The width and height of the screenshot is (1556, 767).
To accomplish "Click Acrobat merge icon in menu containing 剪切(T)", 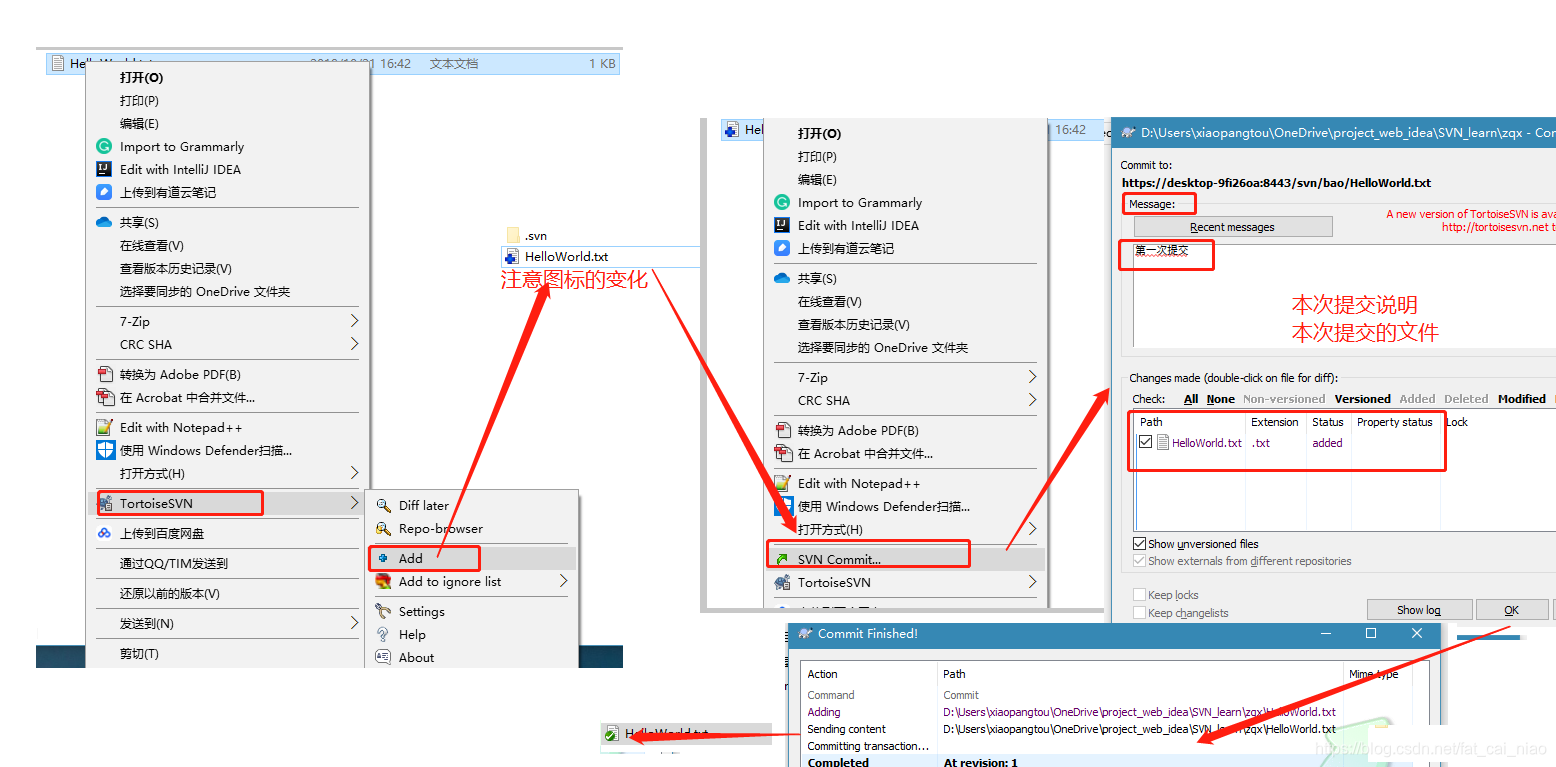I will click(x=104, y=397).
